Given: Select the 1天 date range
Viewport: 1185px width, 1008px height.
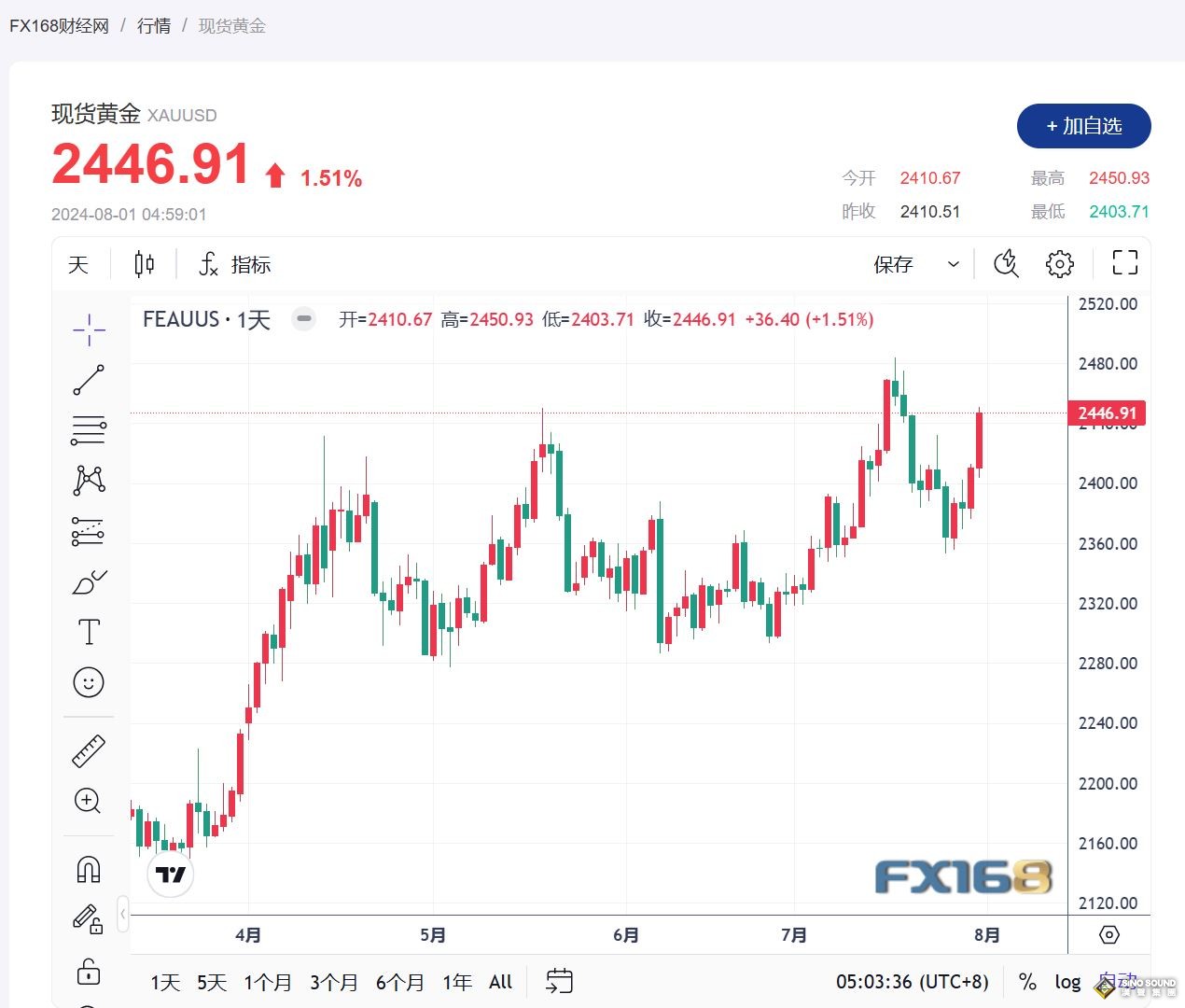Looking at the screenshot, I should click(x=165, y=982).
